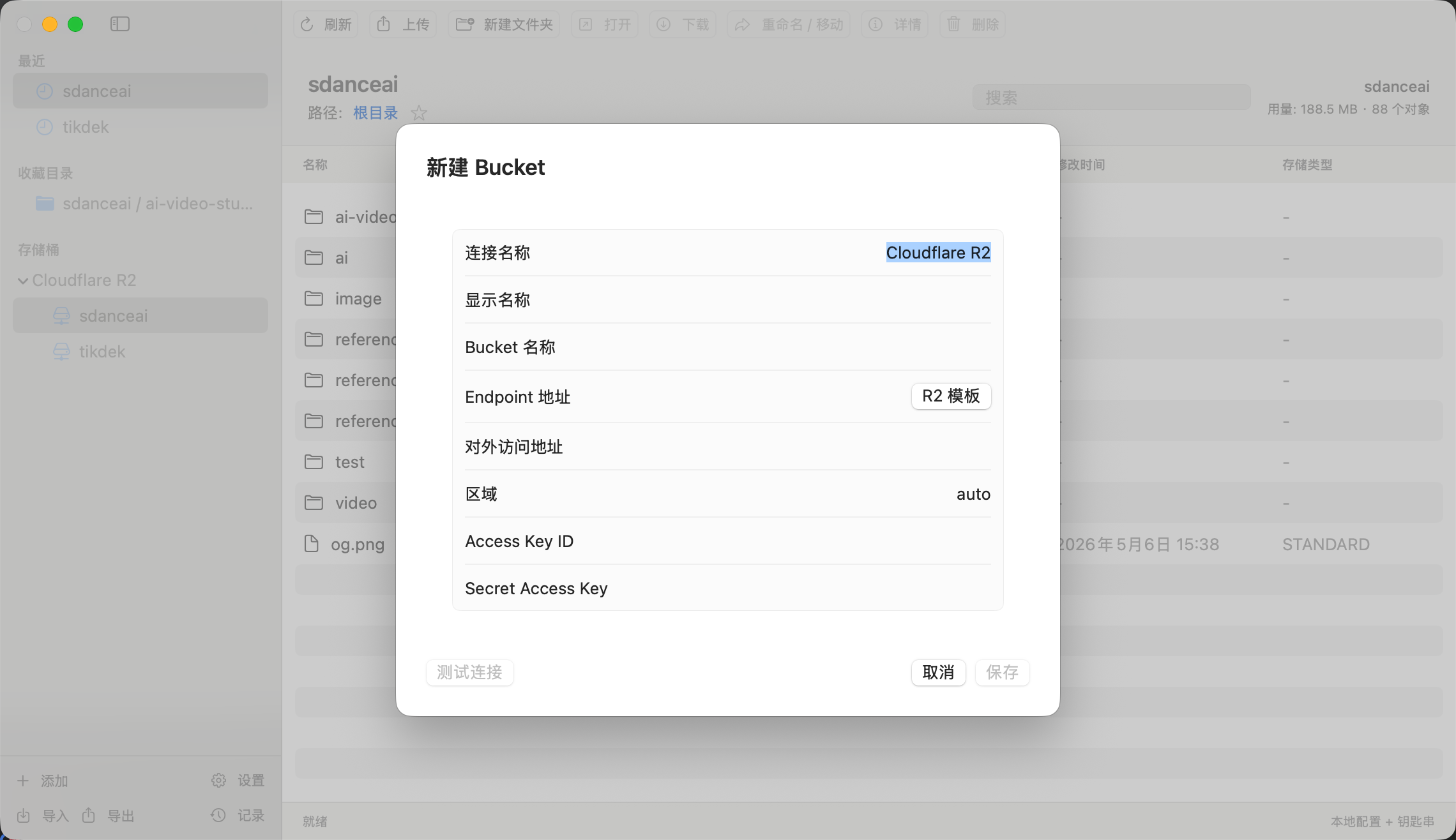Click the 测试连接 test connection button
The width and height of the screenshot is (1456, 840).
[469, 672]
